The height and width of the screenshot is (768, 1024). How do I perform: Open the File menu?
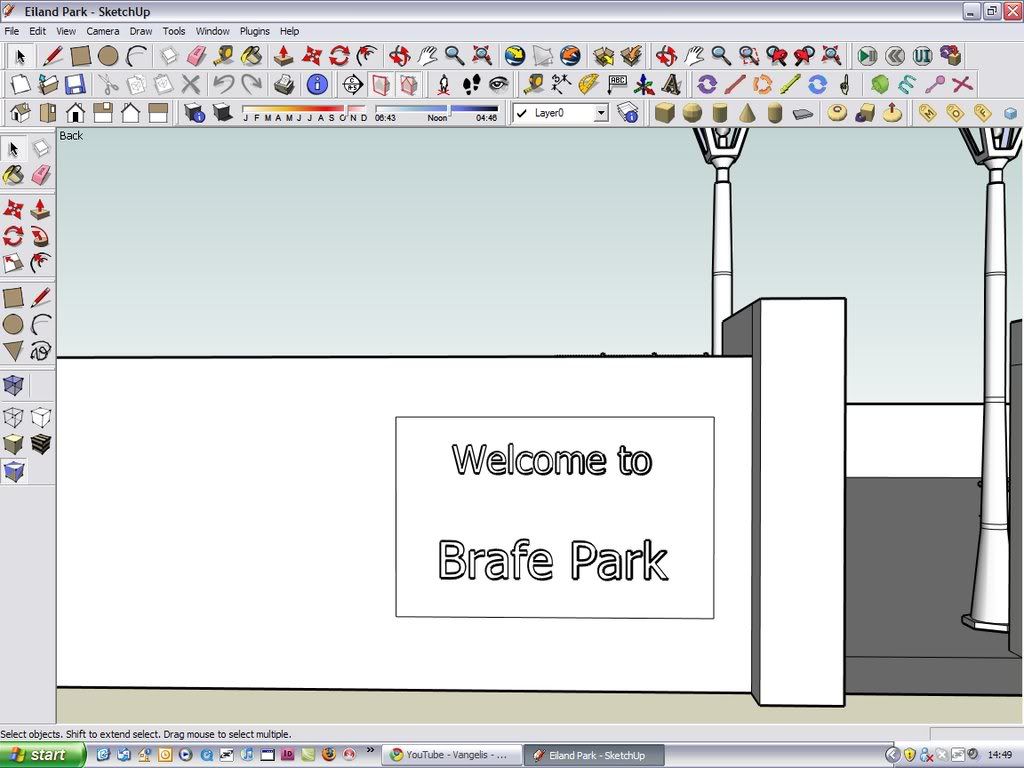point(11,31)
